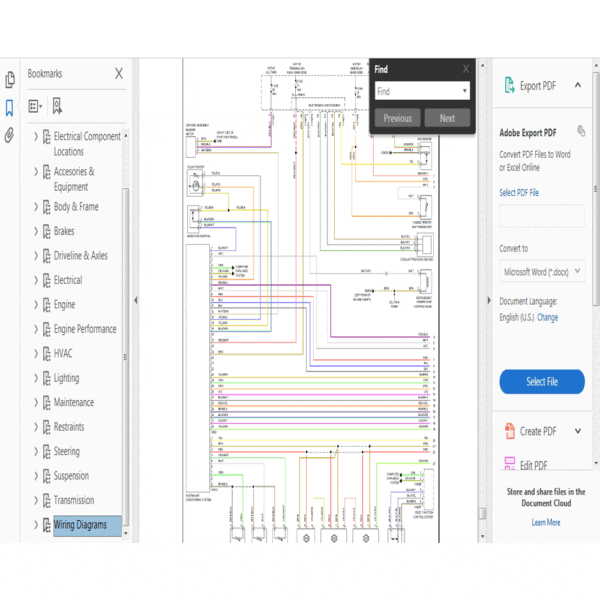
Task: Select the Maintenance bookmark
Action: (74, 402)
